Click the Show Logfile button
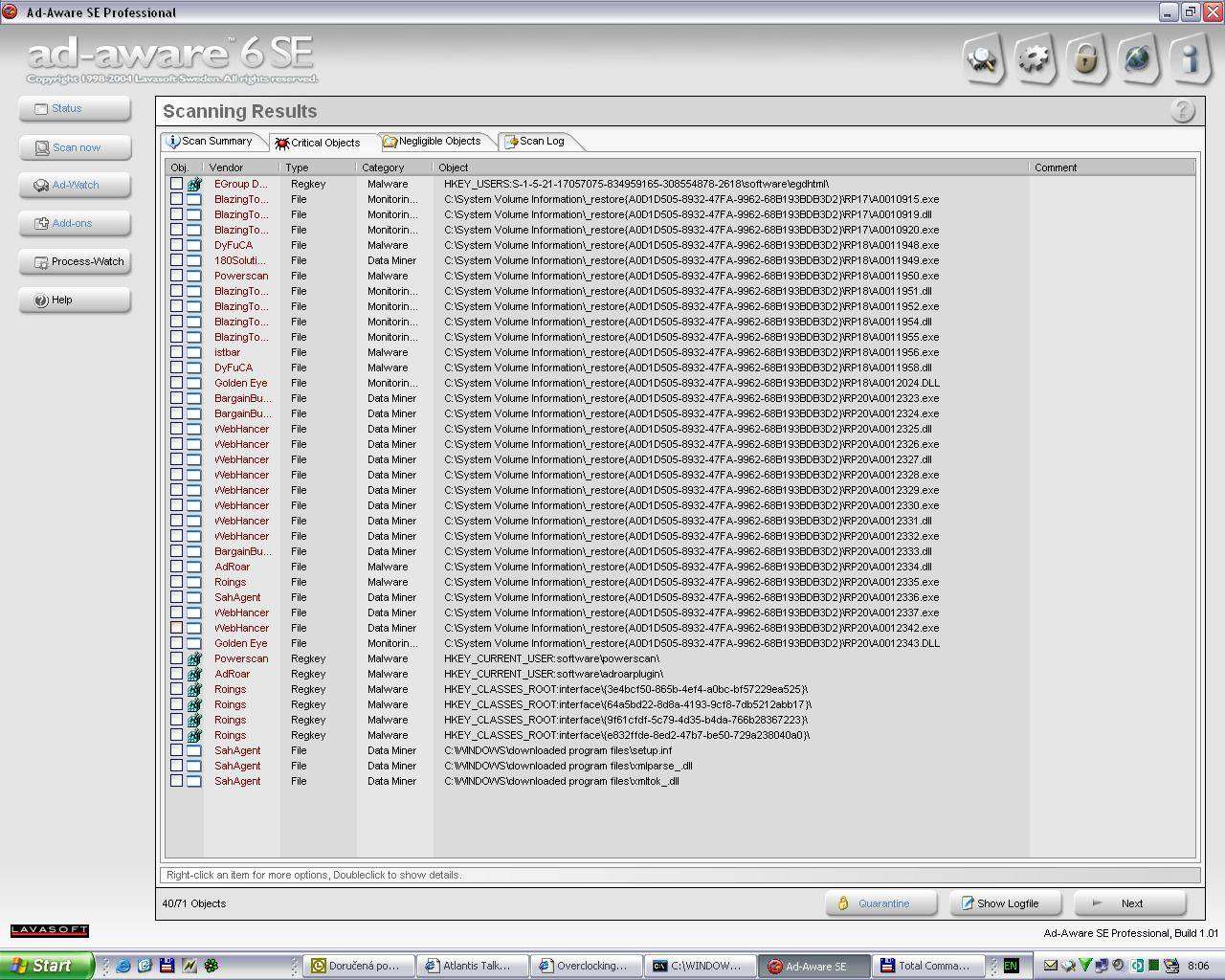Viewport: 1225px width, 980px height. pyautogui.click(x=1008, y=903)
